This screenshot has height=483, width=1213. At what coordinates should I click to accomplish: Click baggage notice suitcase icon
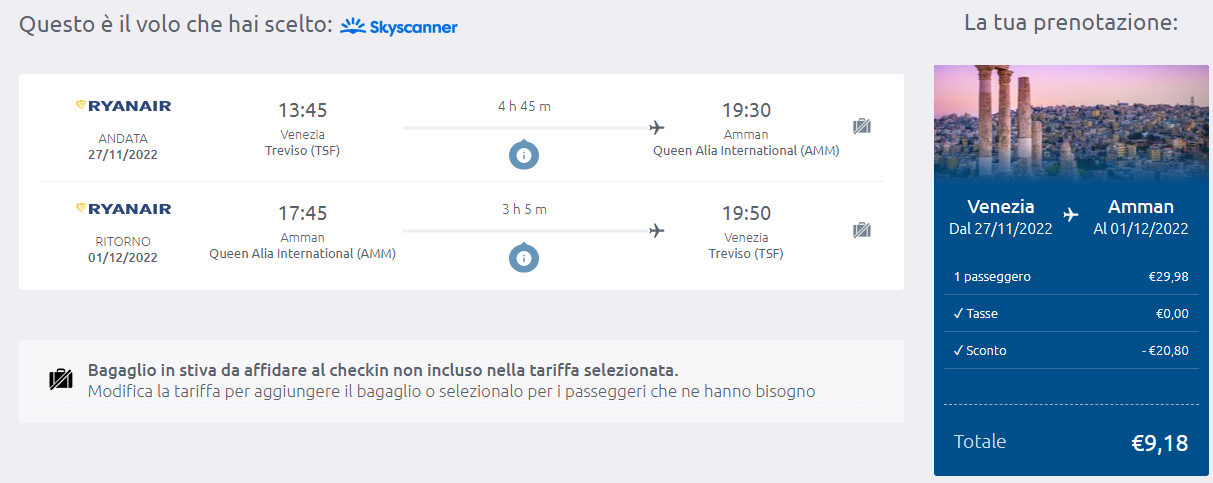coord(61,380)
